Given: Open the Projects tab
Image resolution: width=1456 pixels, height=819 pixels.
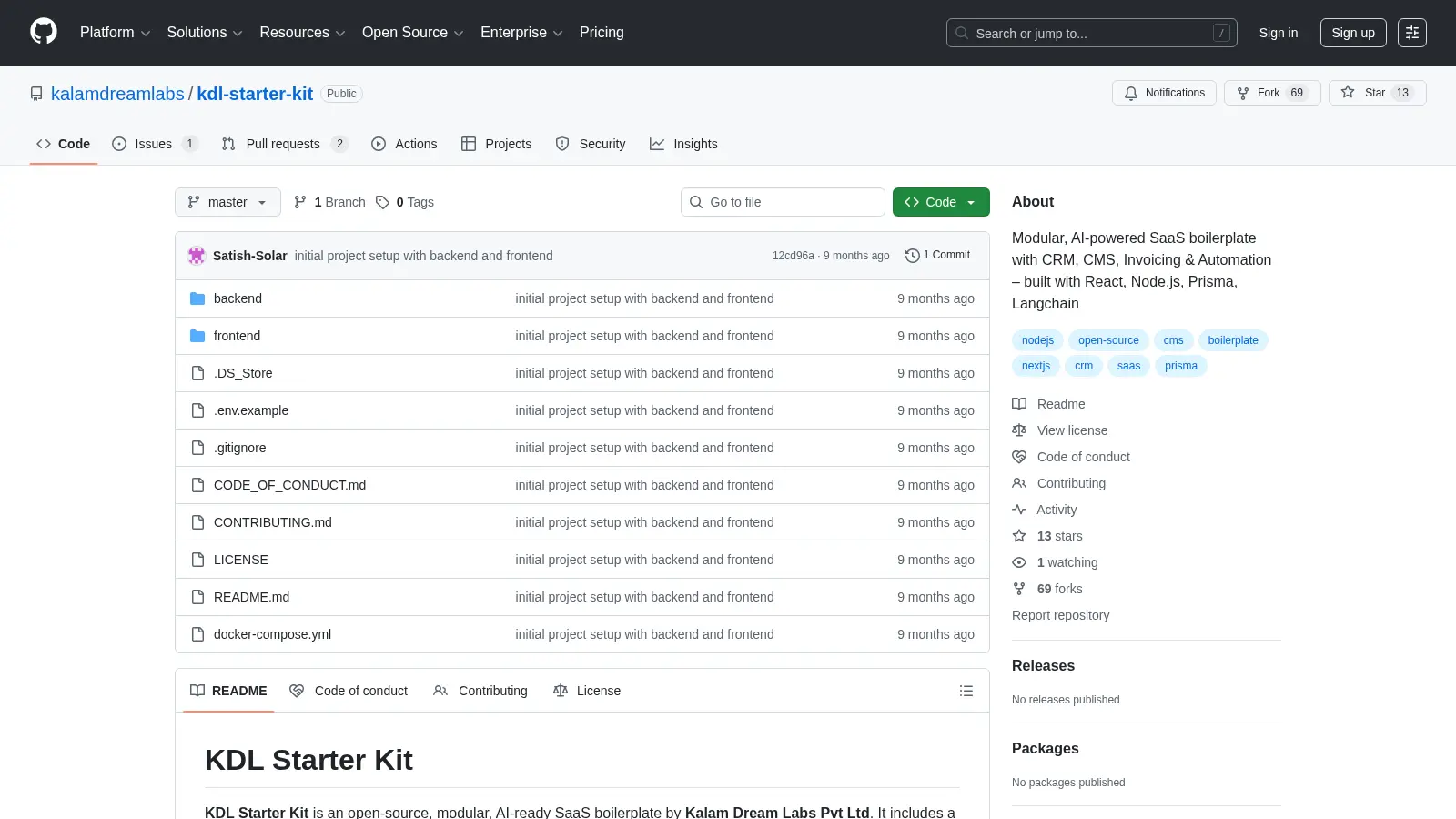Looking at the screenshot, I should click(x=497, y=144).
